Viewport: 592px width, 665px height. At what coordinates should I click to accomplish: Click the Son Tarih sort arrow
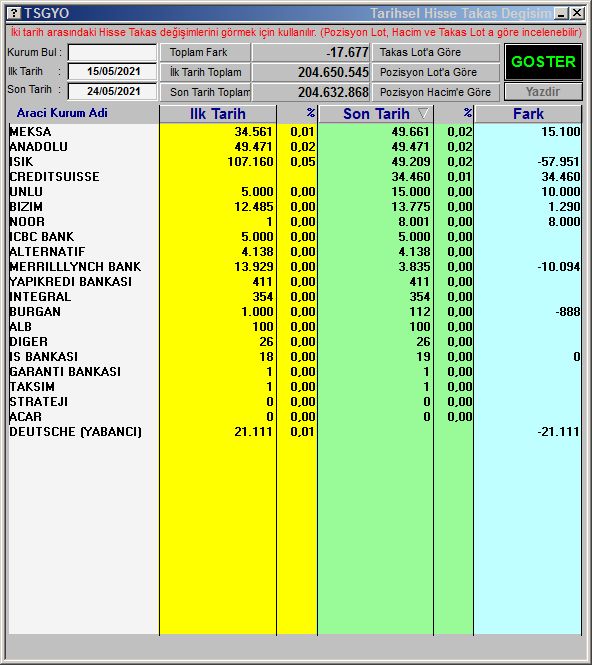pos(423,113)
